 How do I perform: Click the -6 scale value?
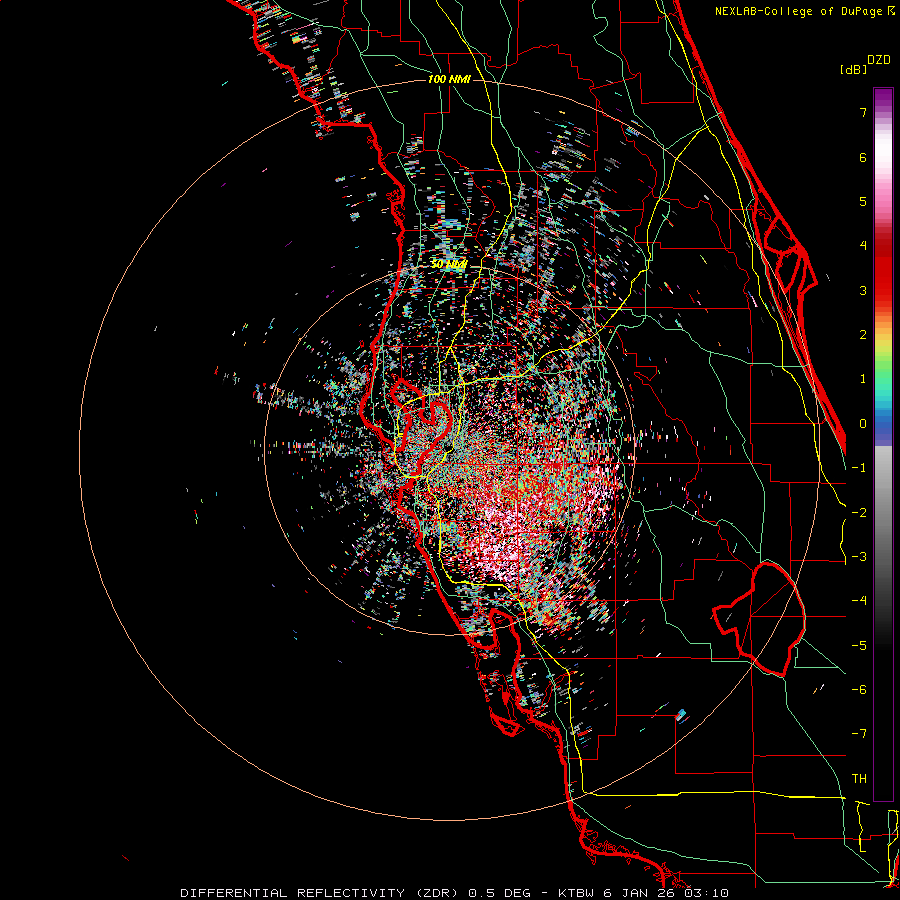click(x=859, y=690)
